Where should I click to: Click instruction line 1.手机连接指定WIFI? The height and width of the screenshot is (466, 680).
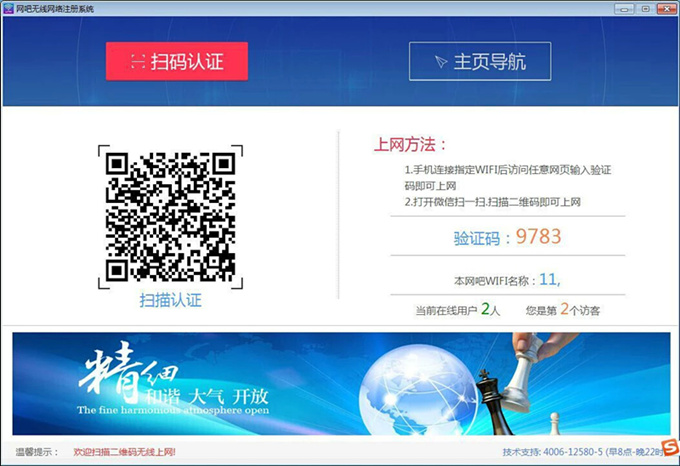(x=508, y=178)
